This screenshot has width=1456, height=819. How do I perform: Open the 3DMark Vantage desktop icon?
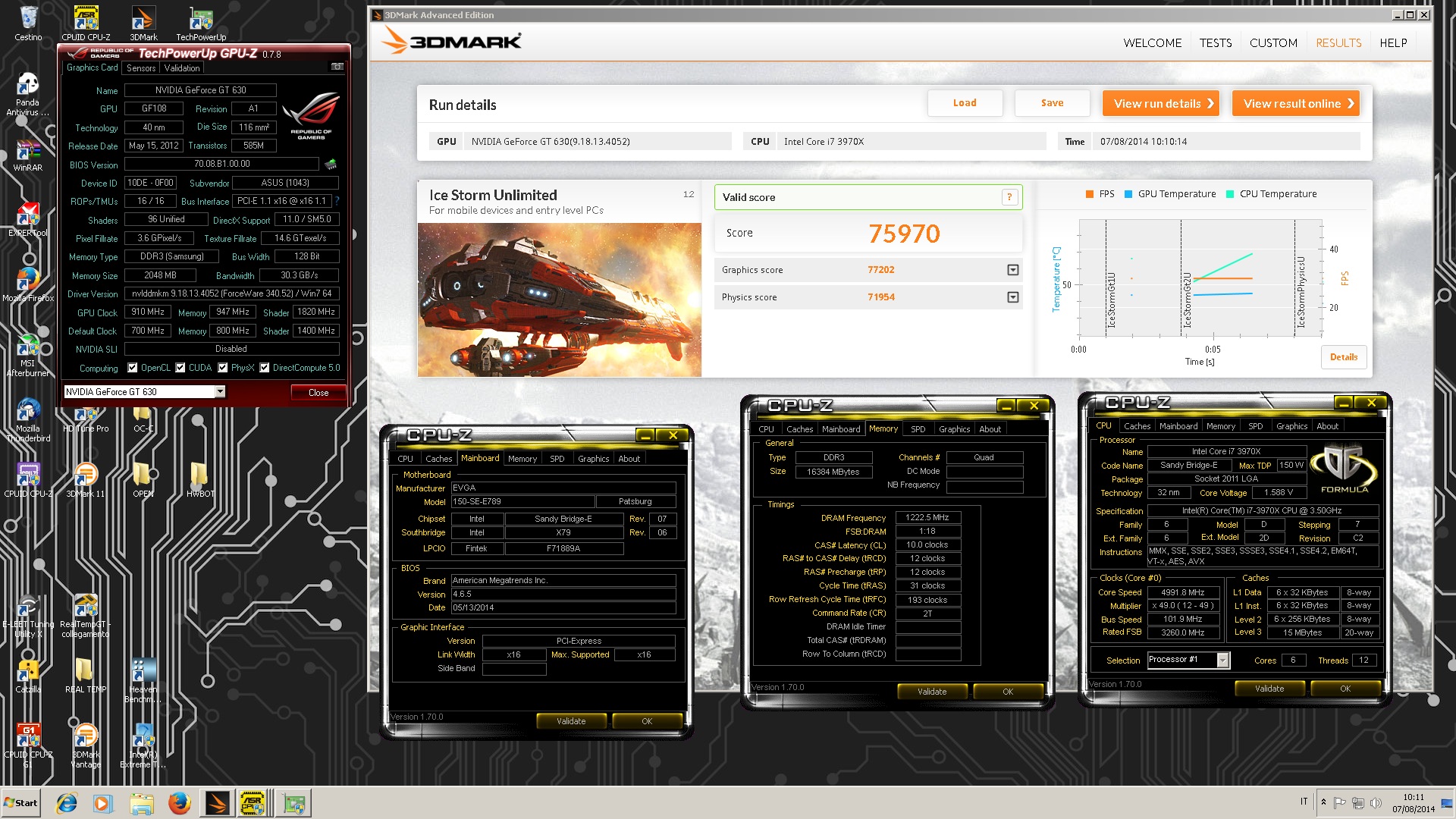point(86,745)
